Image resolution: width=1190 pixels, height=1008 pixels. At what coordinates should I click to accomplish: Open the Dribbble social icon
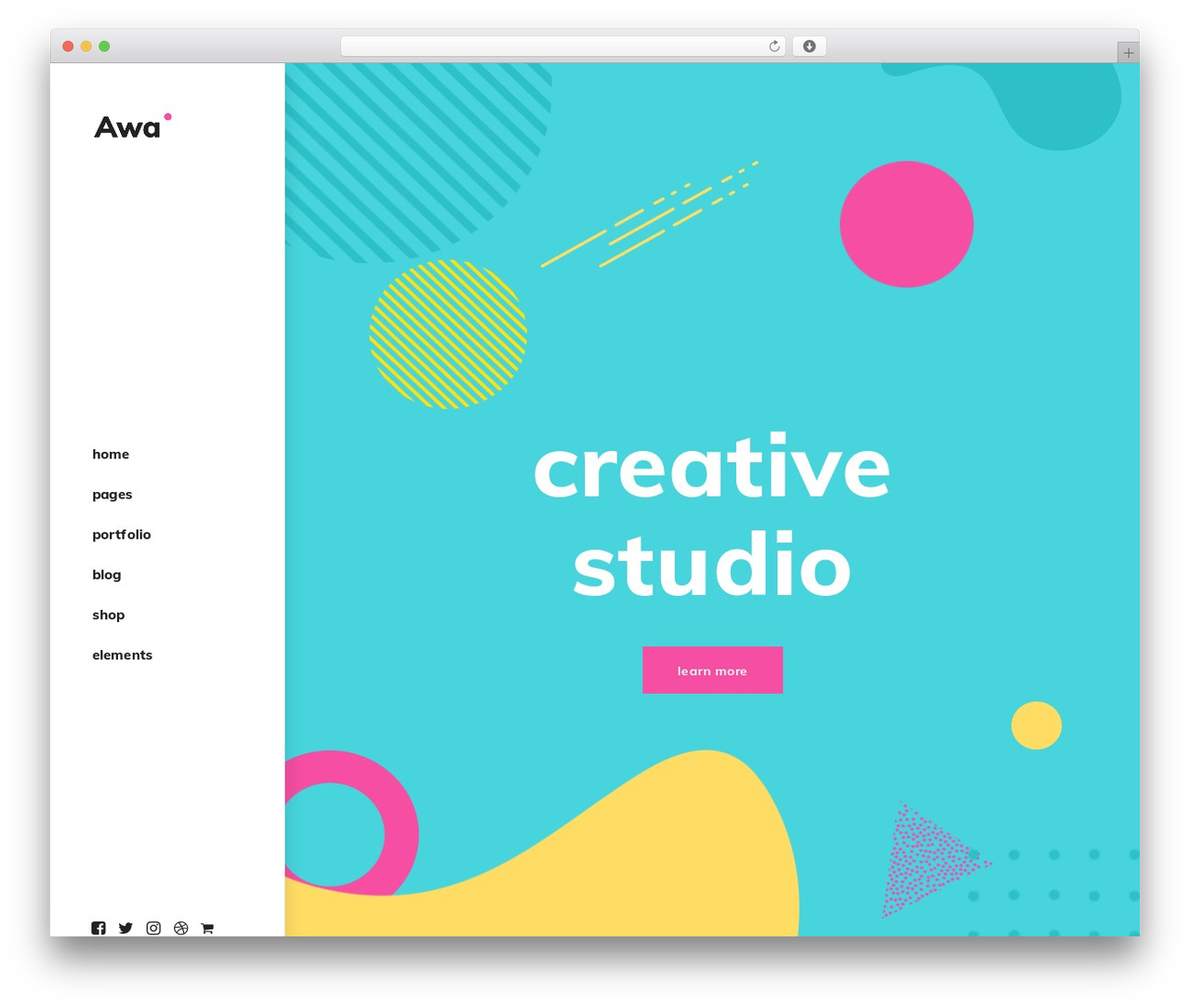tap(181, 928)
